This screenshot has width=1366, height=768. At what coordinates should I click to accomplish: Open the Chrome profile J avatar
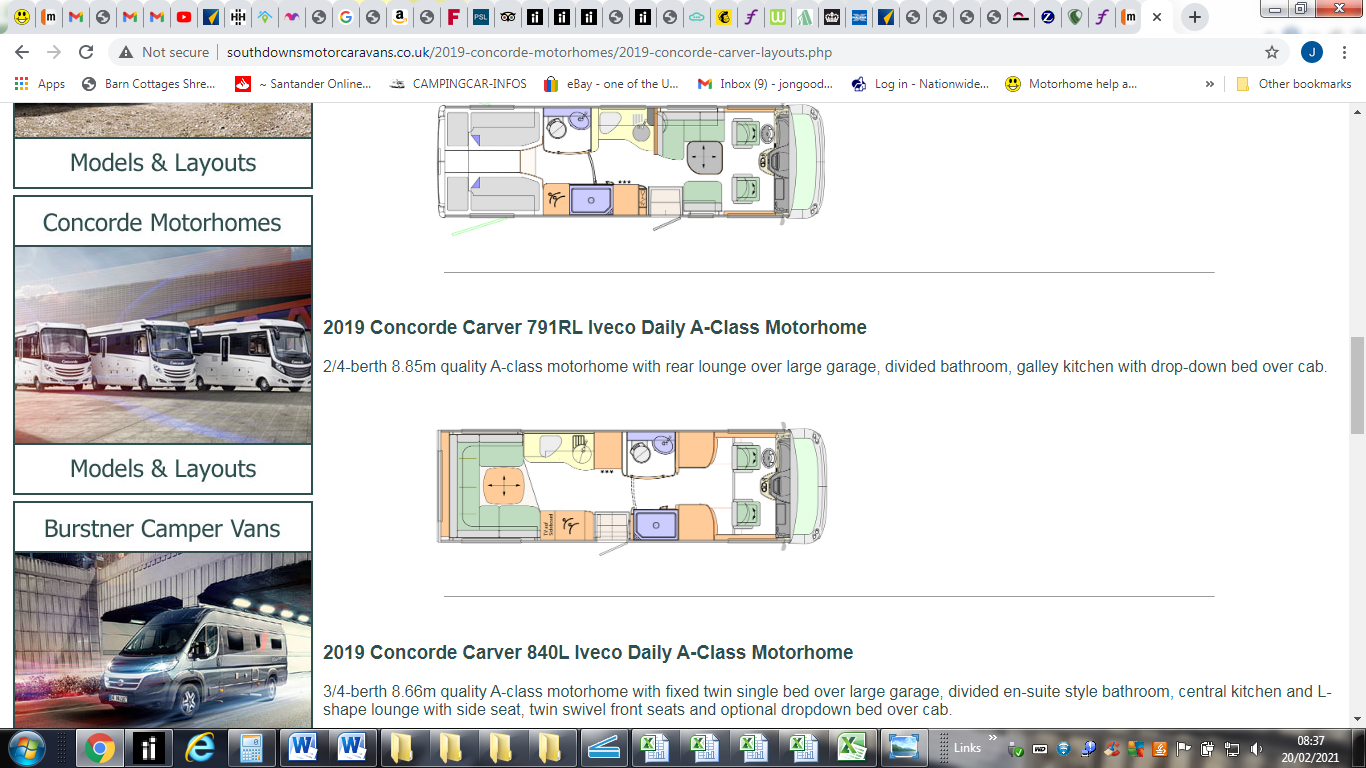coord(1312,52)
